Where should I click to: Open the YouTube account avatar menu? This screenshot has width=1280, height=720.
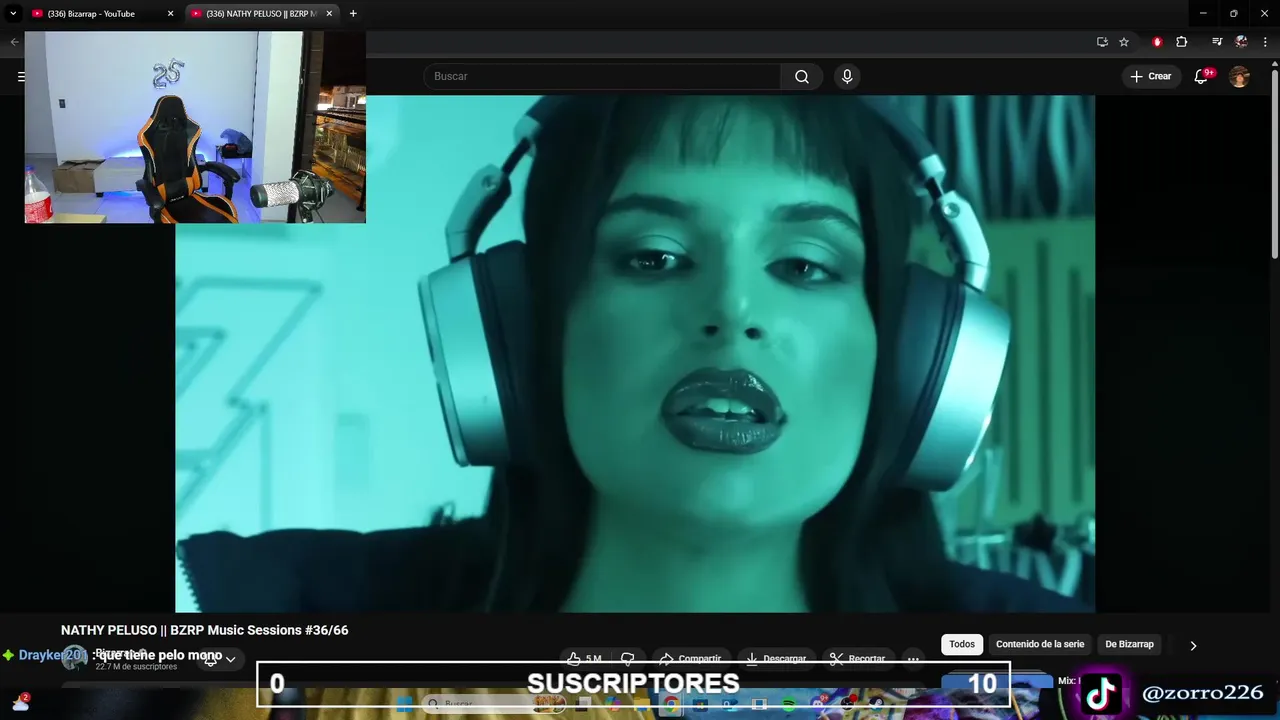tap(1240, 77)
